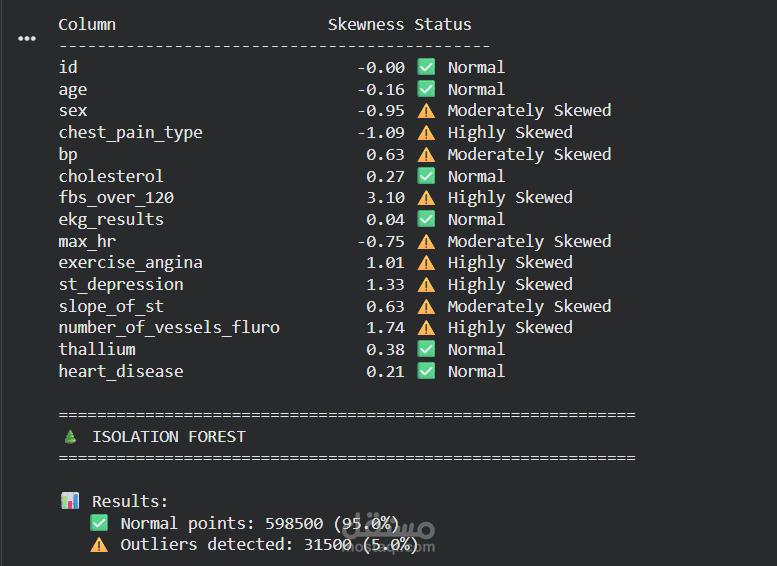This screenshot has height=566, width=777.
Task: Open the cell output options ellipsis menu
Action: 27,38
